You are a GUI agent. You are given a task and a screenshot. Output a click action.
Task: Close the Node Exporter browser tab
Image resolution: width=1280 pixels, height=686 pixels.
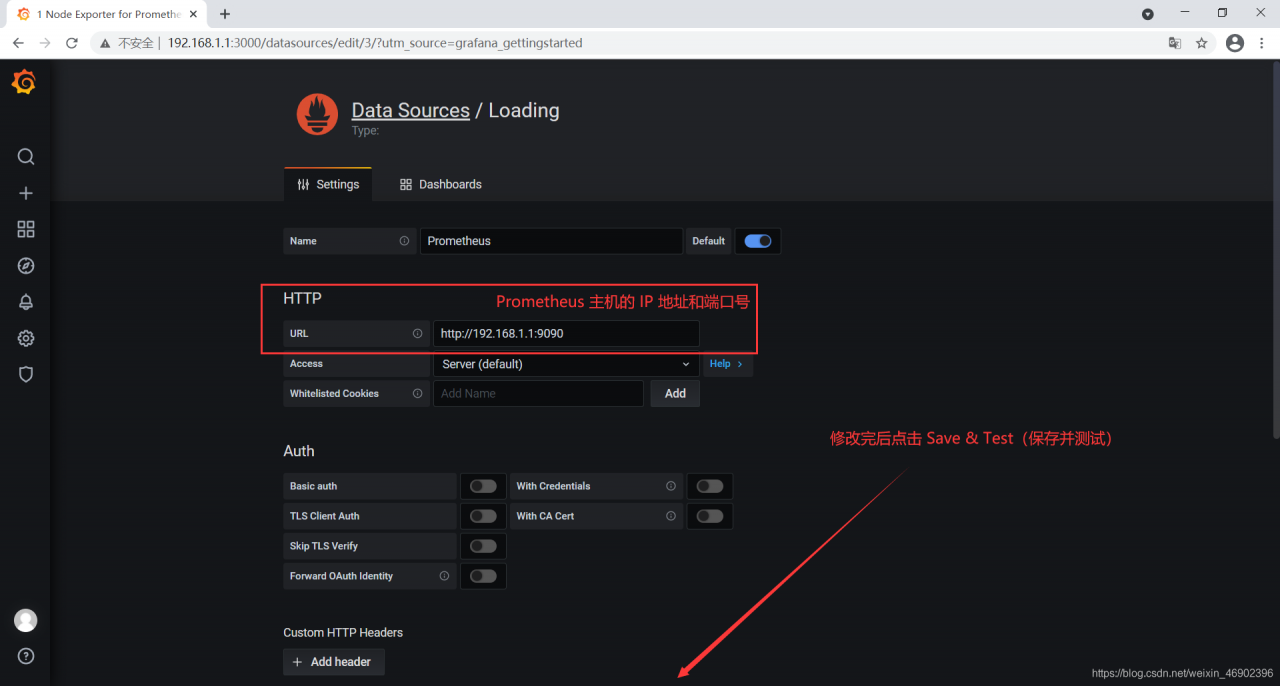[x=194, y=14]
